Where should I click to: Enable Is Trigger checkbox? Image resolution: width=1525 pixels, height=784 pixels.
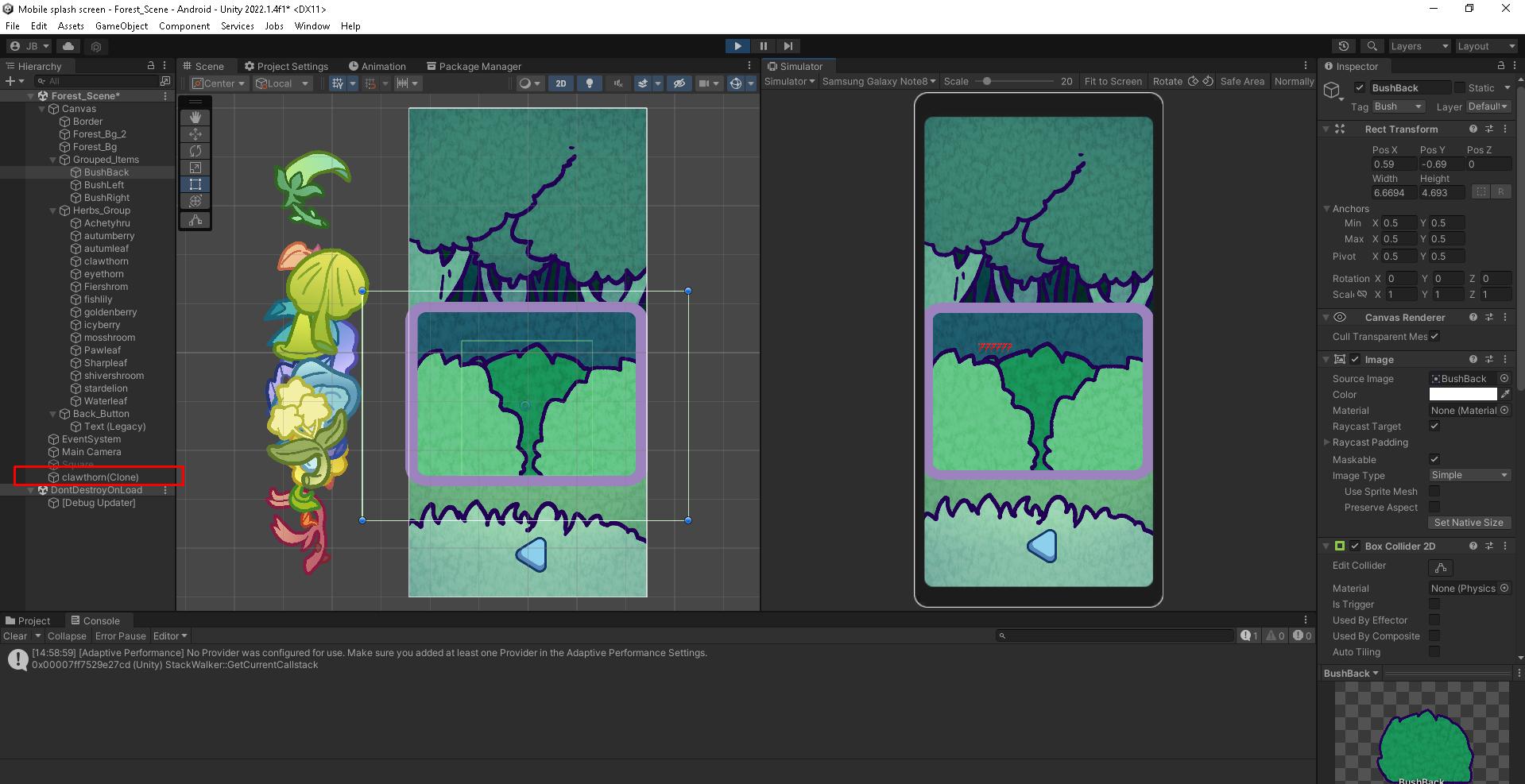(1434, 604)
